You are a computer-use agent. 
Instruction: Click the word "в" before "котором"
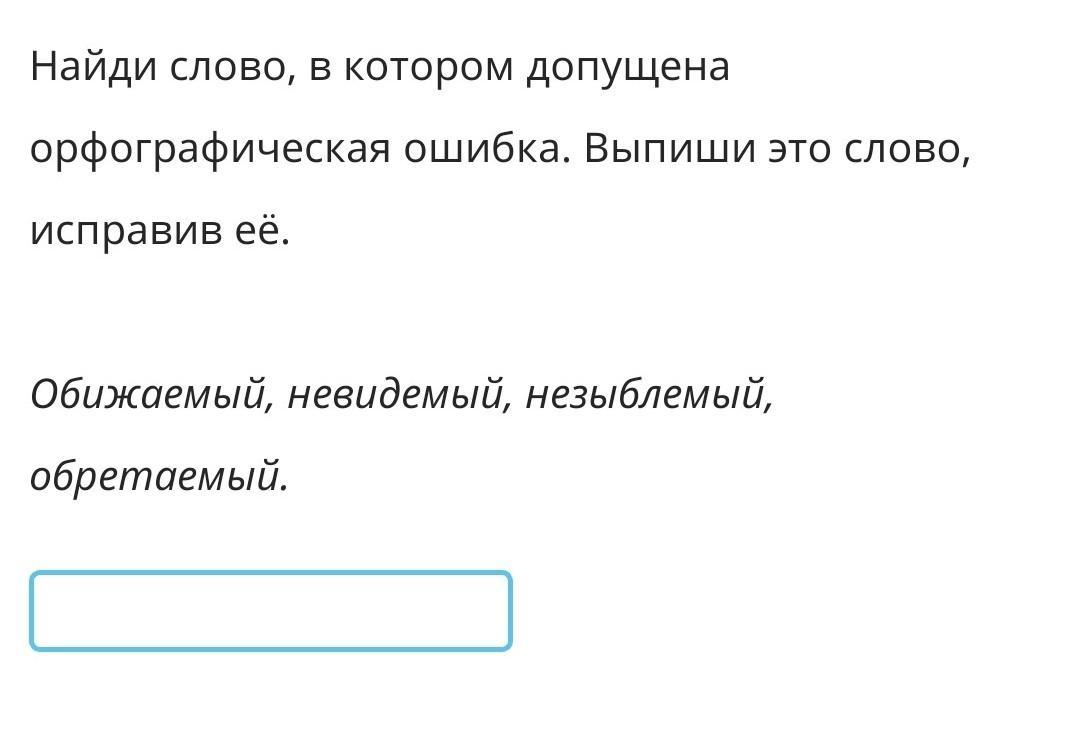(320, 68)
